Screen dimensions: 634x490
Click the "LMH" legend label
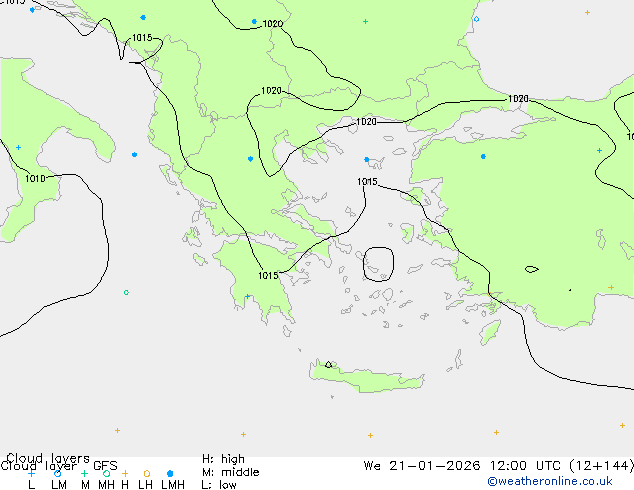173,485
